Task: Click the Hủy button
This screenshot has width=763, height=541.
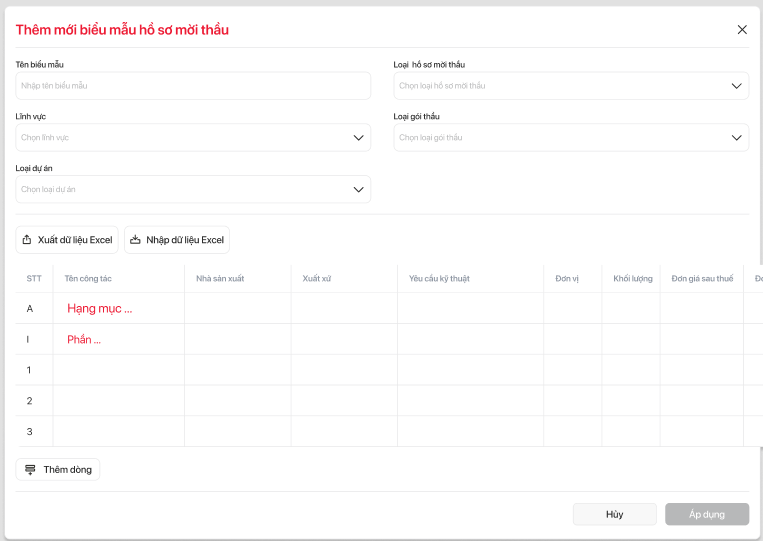Action: click(614, 514)
